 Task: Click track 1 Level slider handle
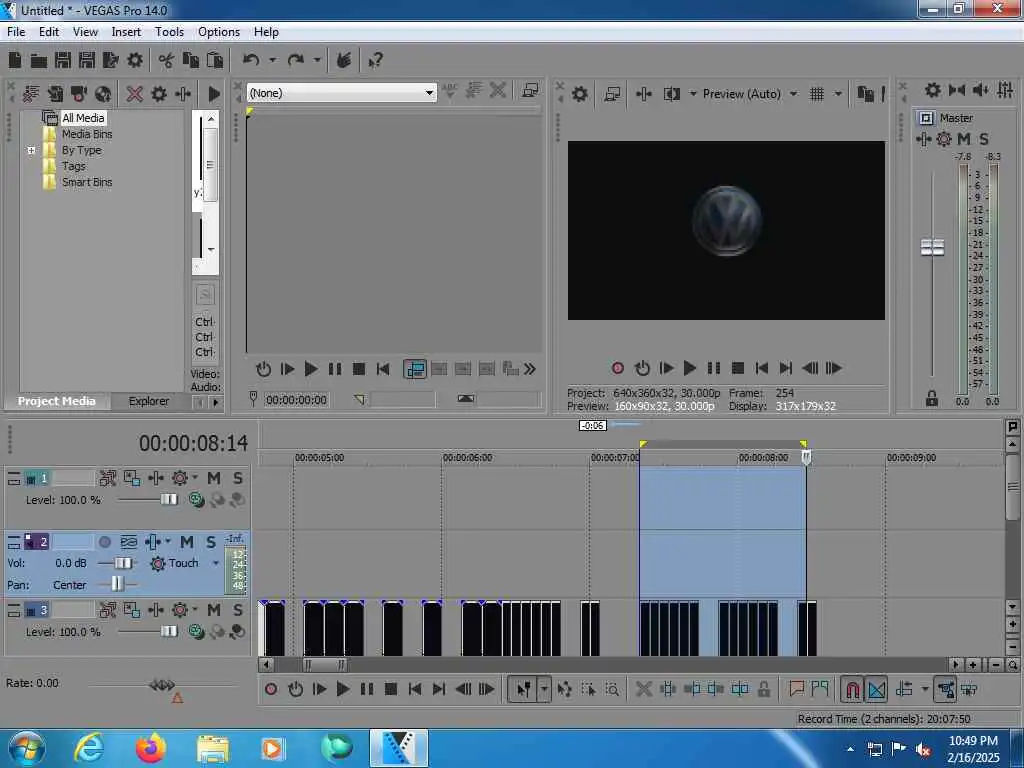168,500
